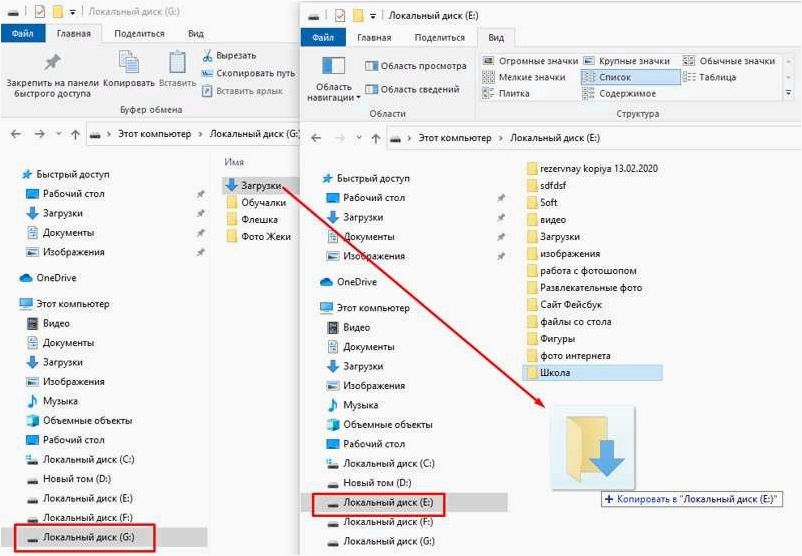The width and height of the screenshot is (802, 556).
Task: Select Сайт Фейсбук folder
Action: click(x=564, y=305)
